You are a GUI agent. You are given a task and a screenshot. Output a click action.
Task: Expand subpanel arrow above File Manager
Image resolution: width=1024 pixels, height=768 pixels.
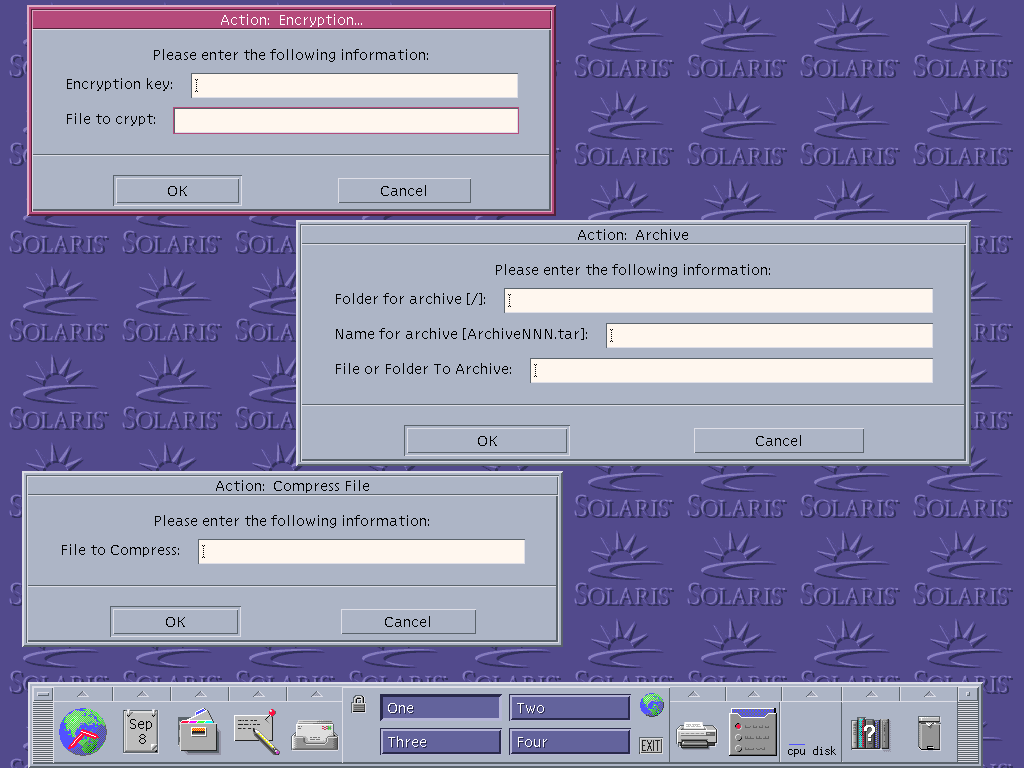click(200, 694)
